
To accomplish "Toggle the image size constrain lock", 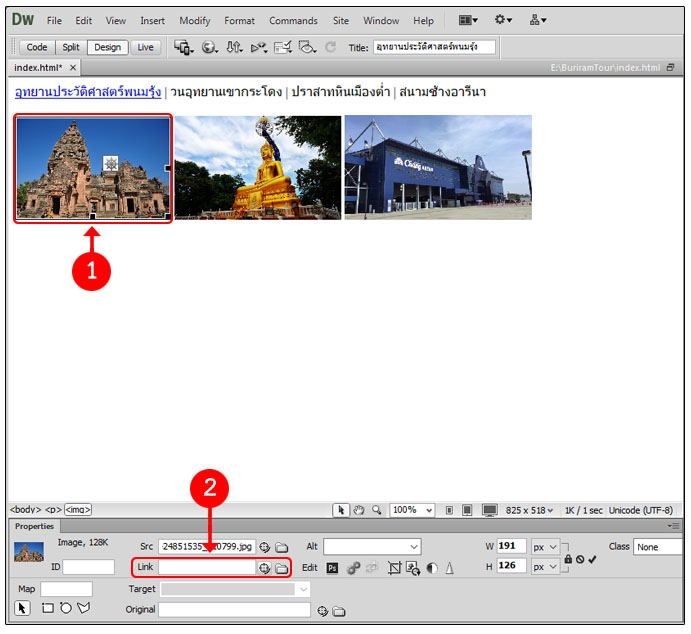I will tap(568, 558).
